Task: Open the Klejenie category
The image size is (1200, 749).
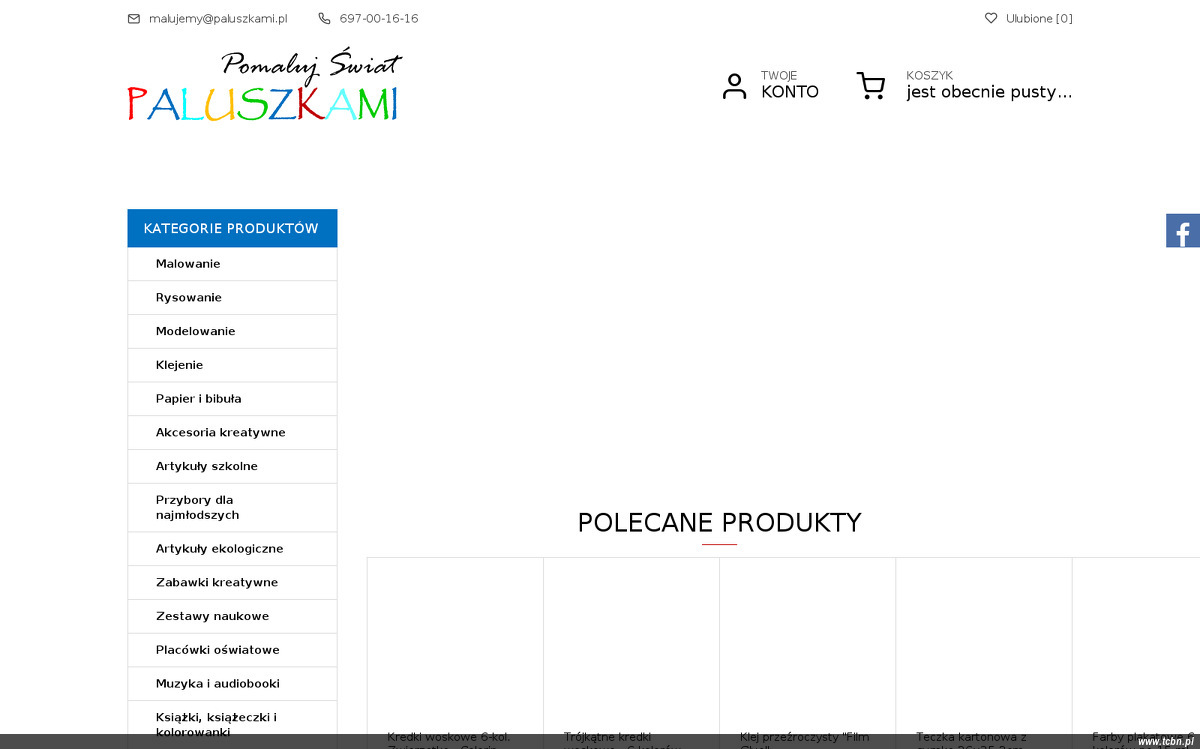Action: pos(232,365)
